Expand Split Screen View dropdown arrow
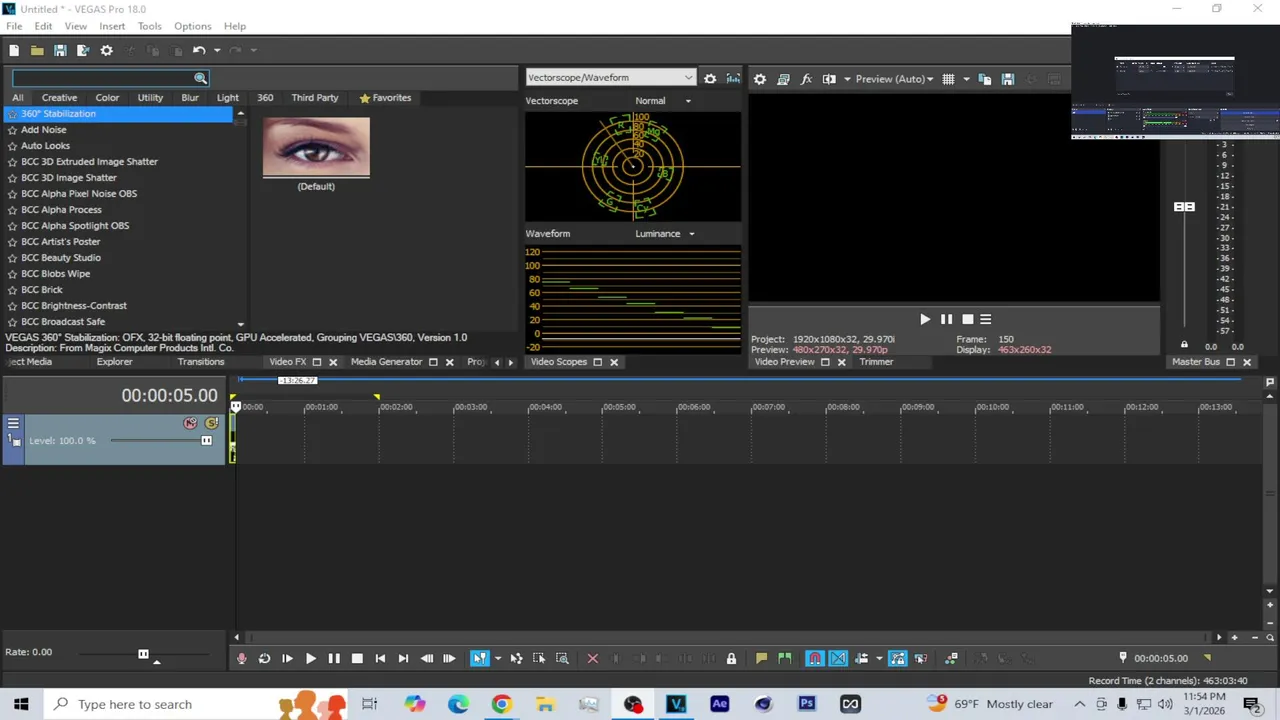The width and height of the screenshot is (1280, 720). point(847,79)
